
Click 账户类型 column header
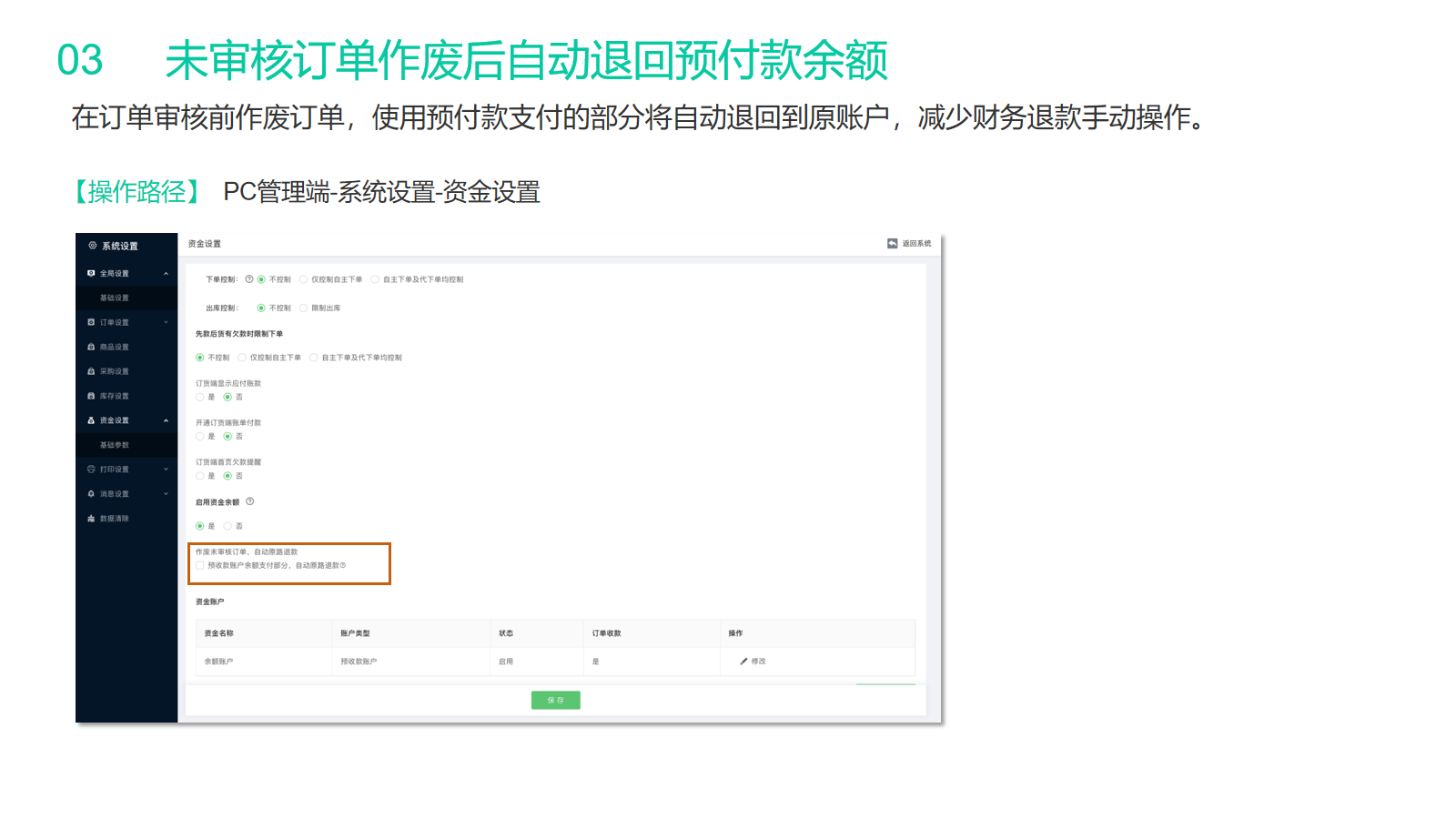tap(356, 633)
